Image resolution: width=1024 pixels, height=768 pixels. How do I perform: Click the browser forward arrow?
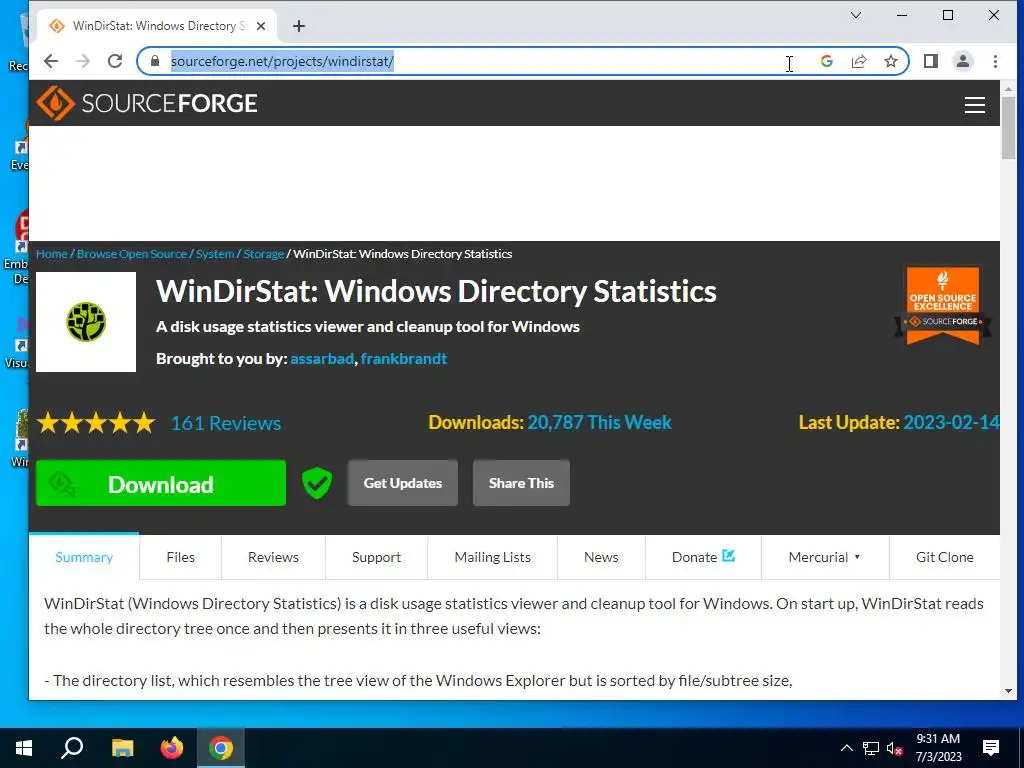point(83,61)
